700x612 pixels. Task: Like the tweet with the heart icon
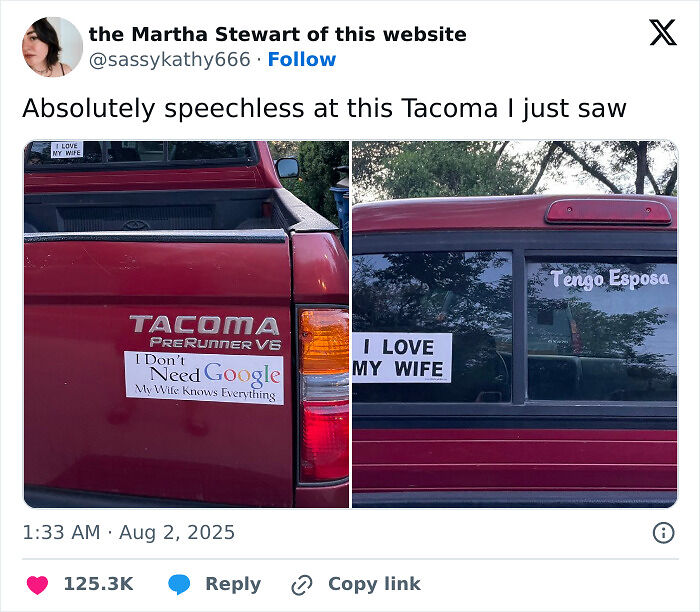pos(38,584)
